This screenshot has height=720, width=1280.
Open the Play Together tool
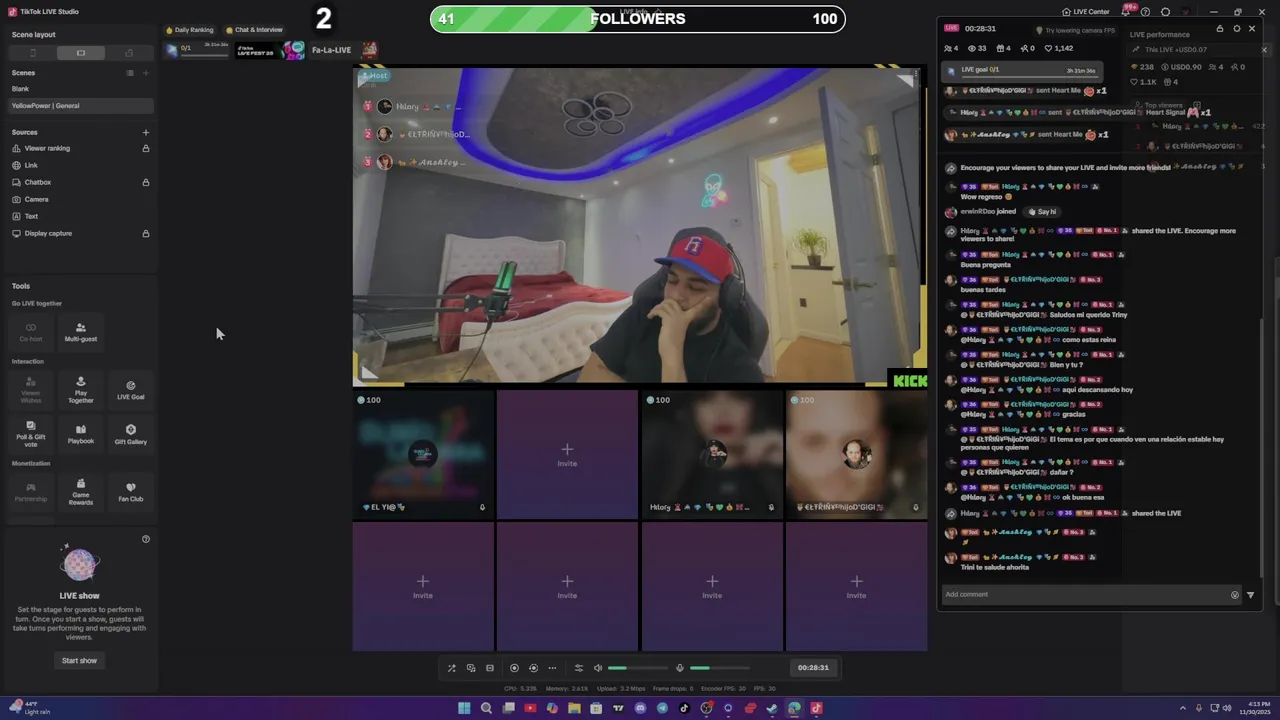tap(81, 389)
